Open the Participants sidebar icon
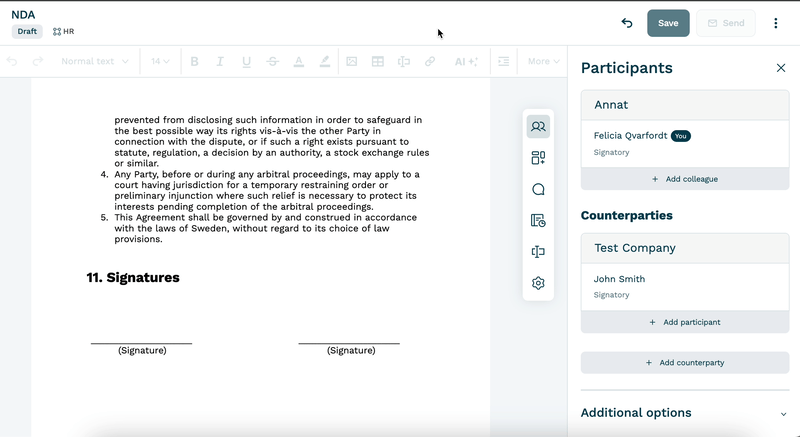The image size is (800, 437). (x=538, y=126)
